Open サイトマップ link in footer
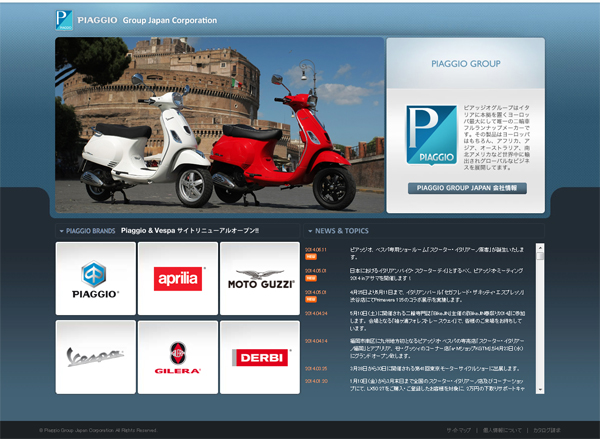This screenshot has height=439, width=600. coord(458,430)
